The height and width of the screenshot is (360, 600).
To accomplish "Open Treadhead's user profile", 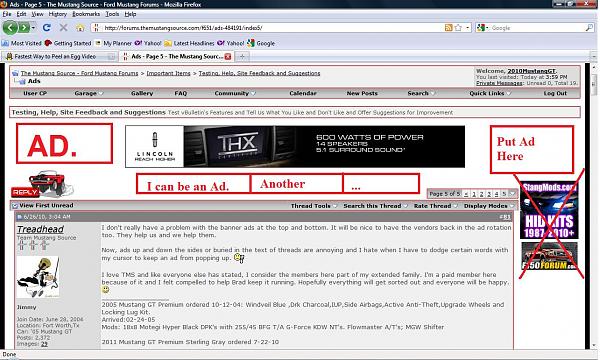I will click(x=40, y=229).
